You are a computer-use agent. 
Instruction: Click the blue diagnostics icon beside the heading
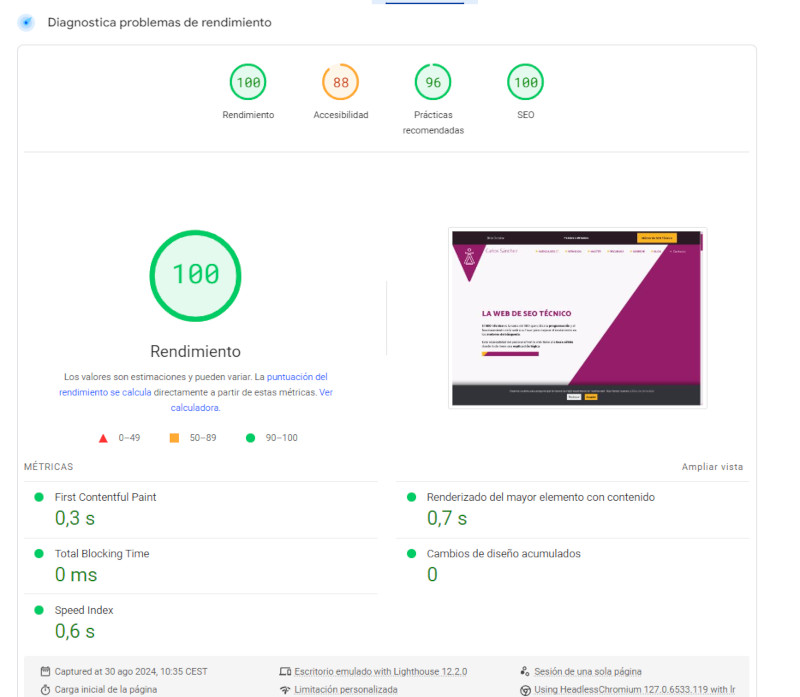point(26,22)
